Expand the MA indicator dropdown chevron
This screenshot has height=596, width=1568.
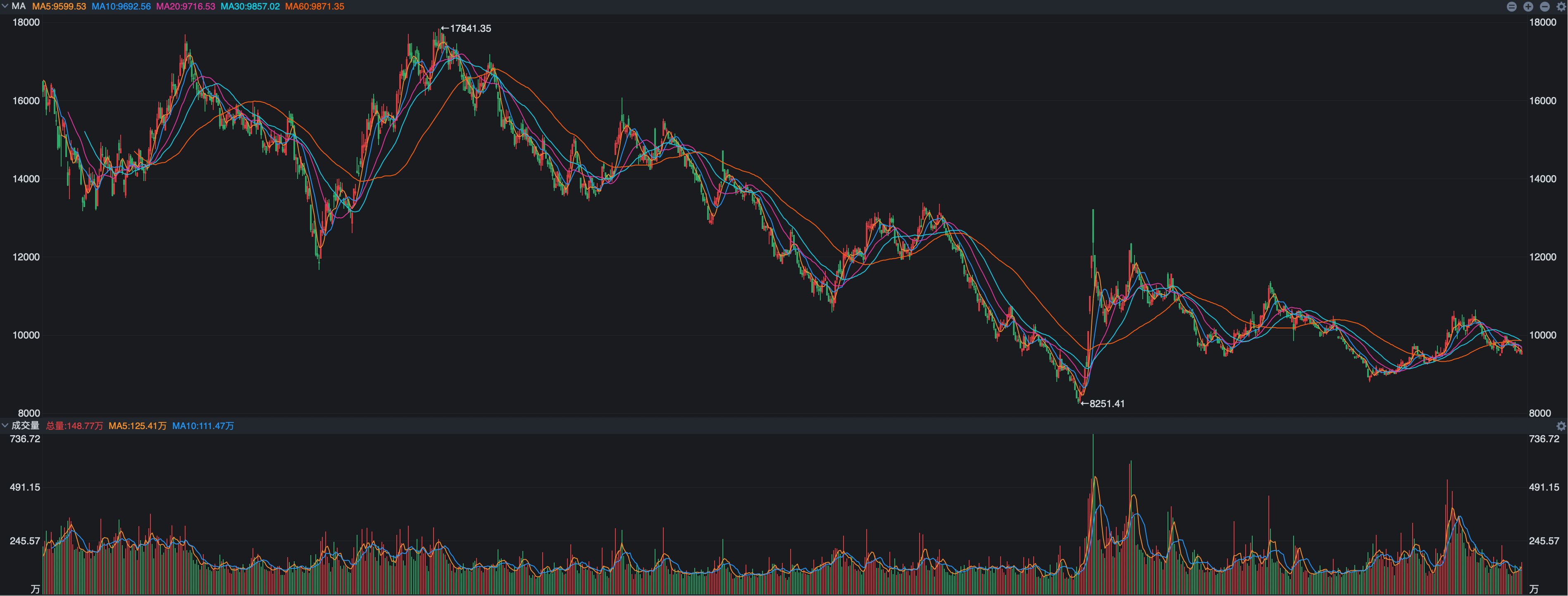click(5, 6)
